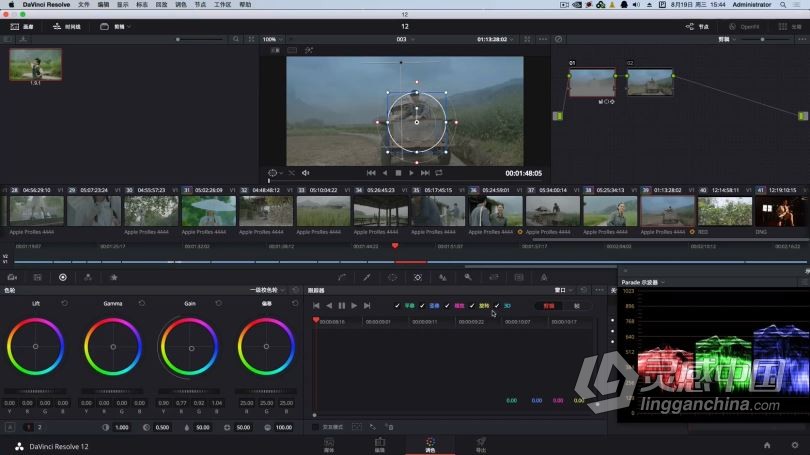Screen dimensions: 810x455
Task: Open the Home project manager icon
Action: 767,445
